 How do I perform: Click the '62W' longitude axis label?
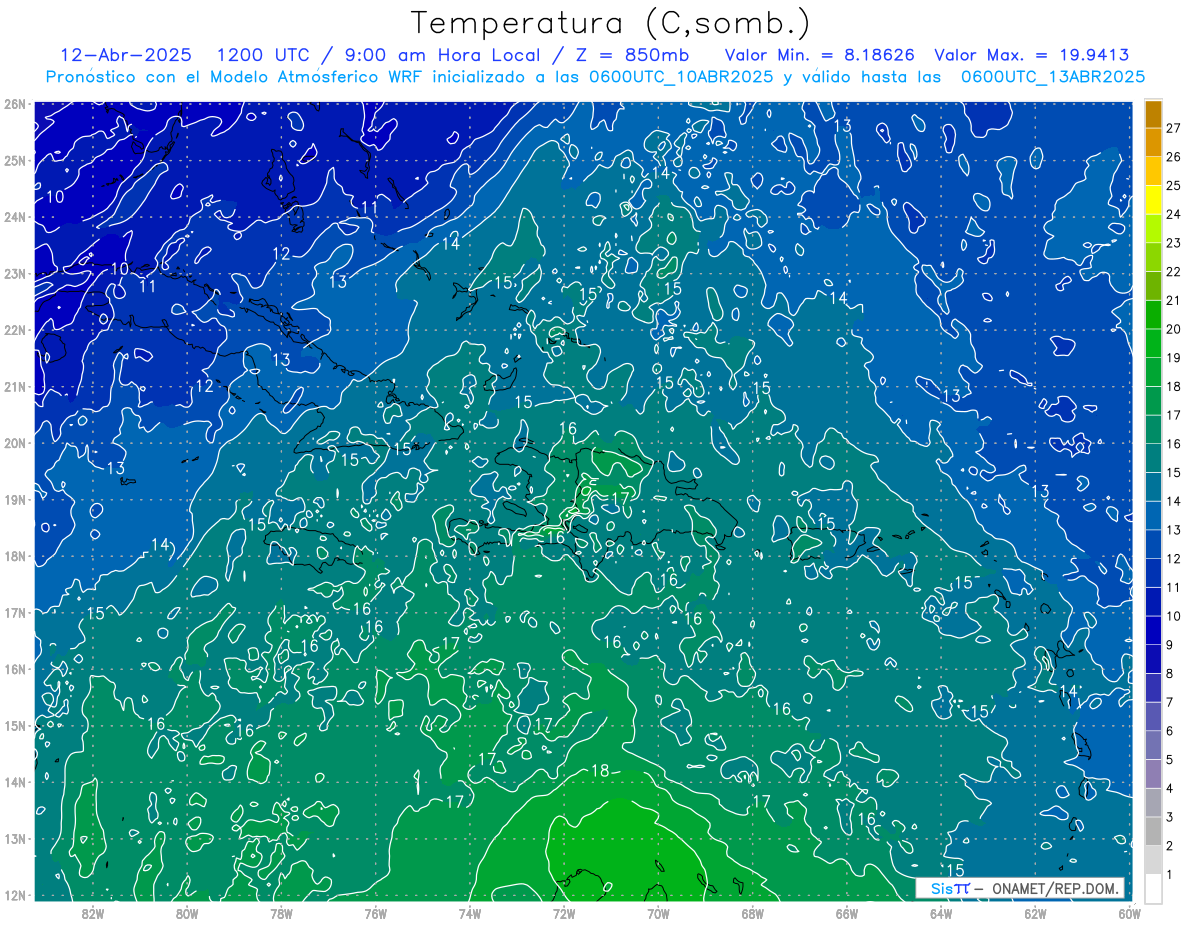click(1035, 913)
